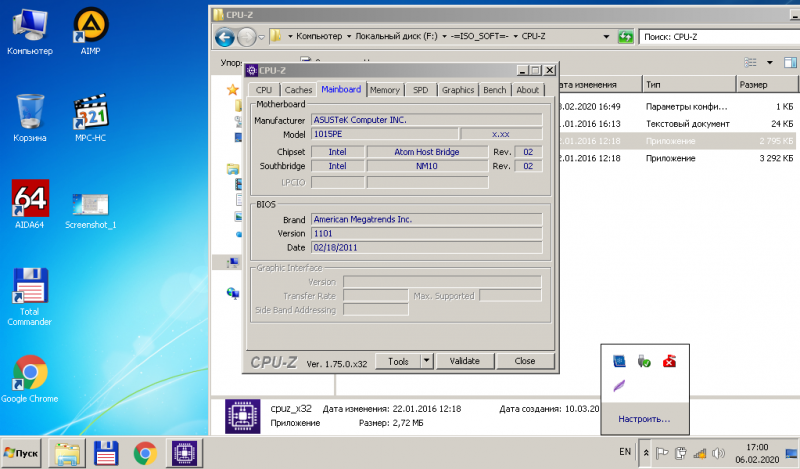Expand the Tools dropdown arrow
This screenshot has width=800, height=469.
coord(427,361)
